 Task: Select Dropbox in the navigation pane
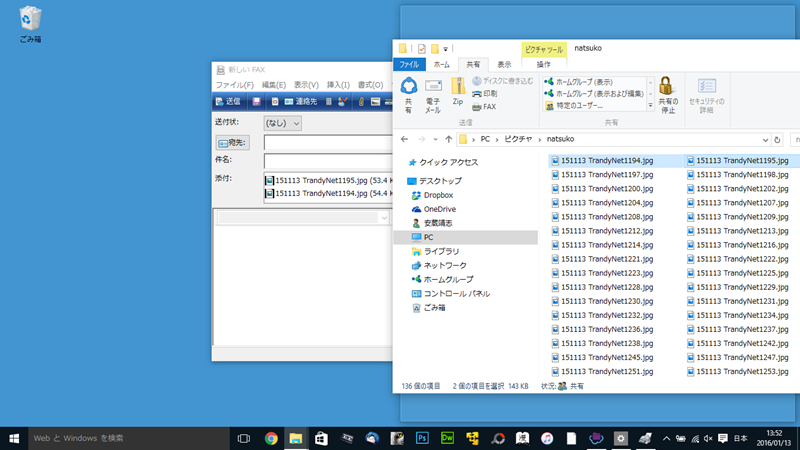click(x=438, y=195)
